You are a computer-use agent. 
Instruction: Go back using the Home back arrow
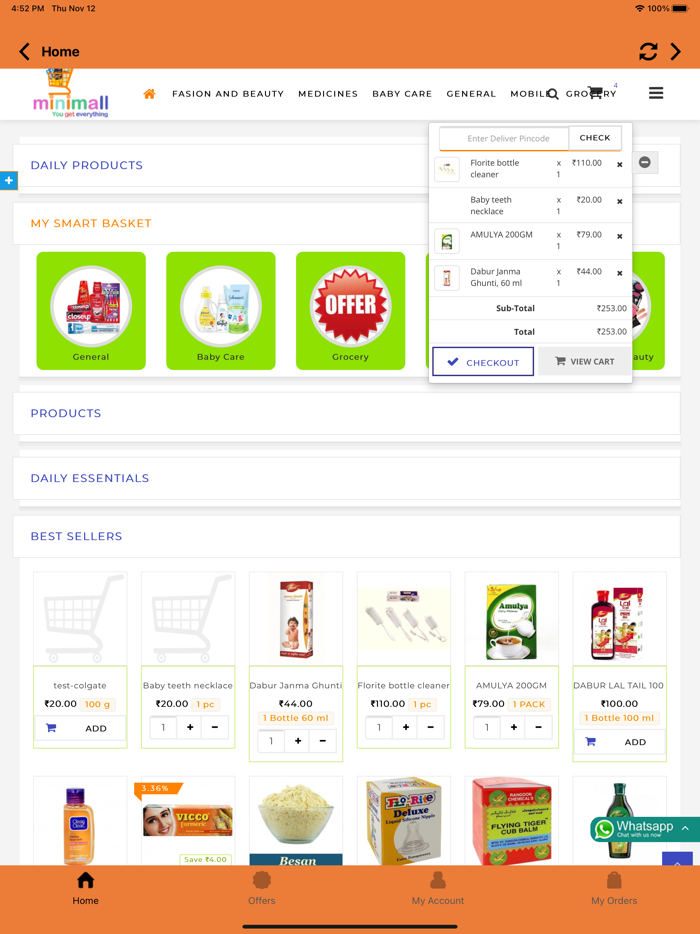pyautogui.click(x=24, y=52)
